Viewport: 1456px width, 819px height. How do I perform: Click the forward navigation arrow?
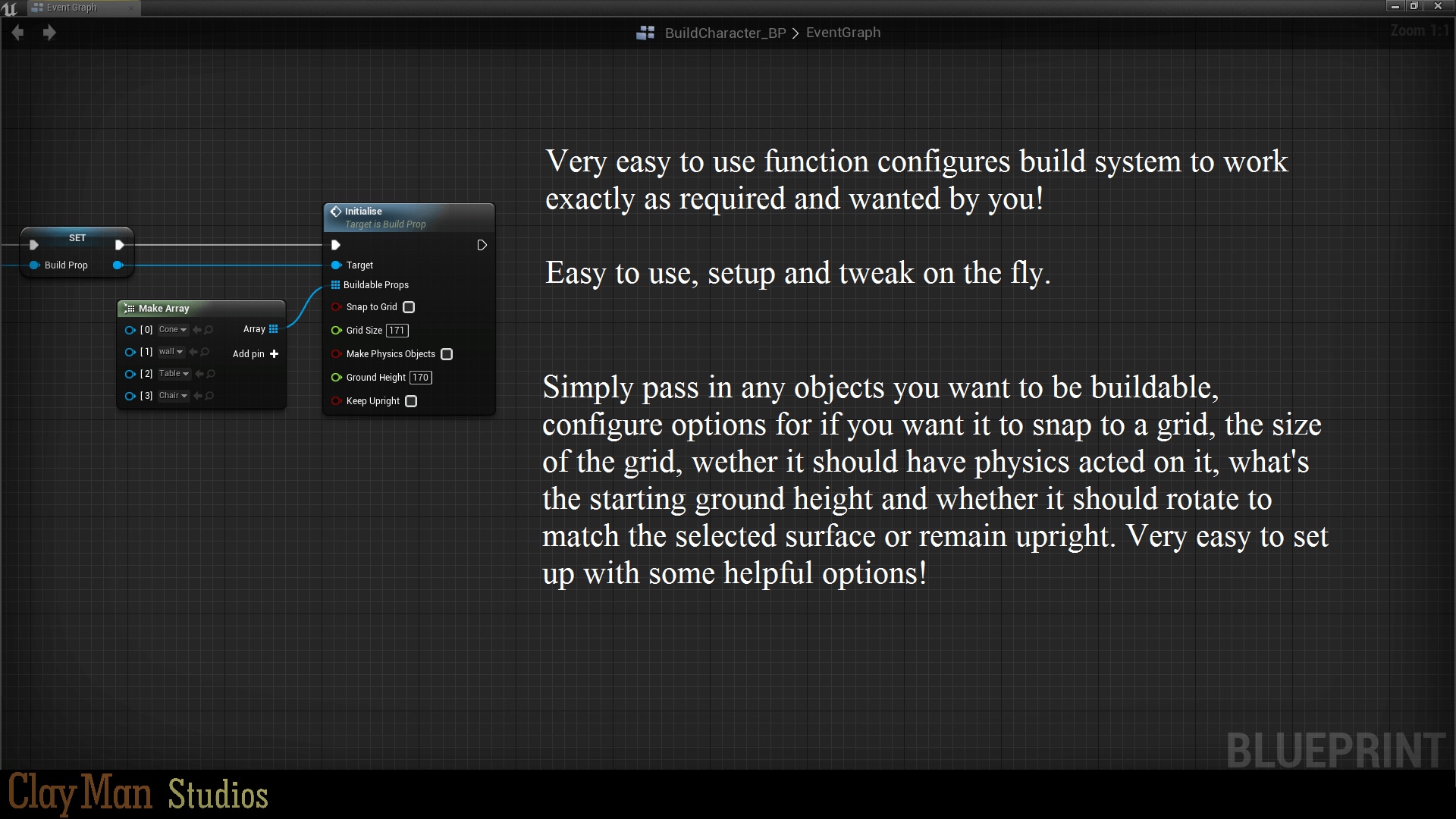click(49, 33)
